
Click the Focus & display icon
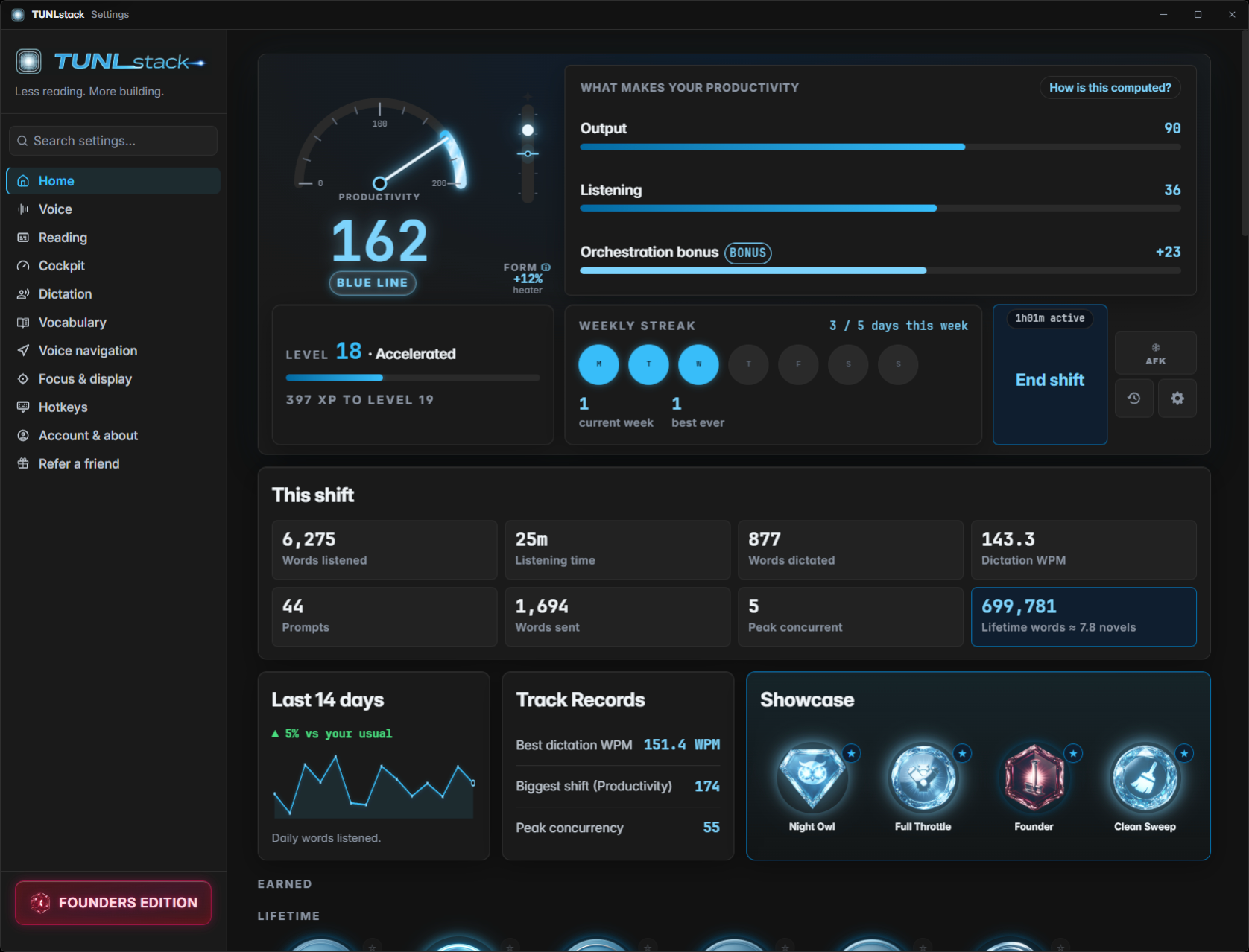point(23,379)
